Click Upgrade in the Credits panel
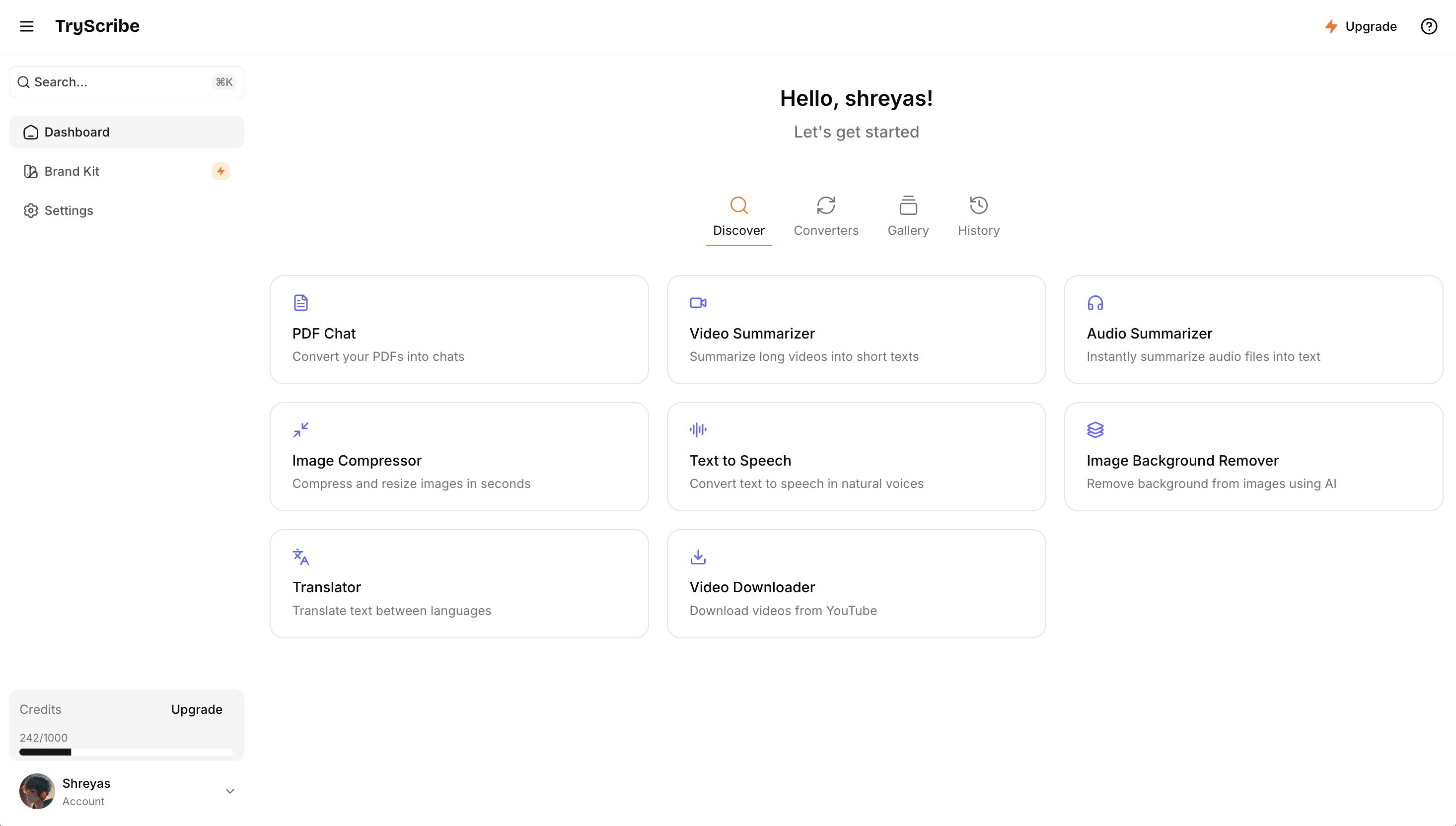The height and width of the screenshot is (826, 1456). point(196,709)
